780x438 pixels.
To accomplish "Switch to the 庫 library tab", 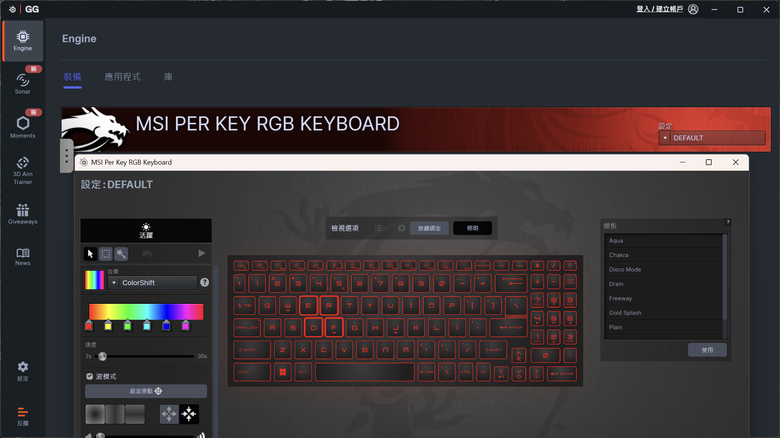I will [x=168, y=77].
